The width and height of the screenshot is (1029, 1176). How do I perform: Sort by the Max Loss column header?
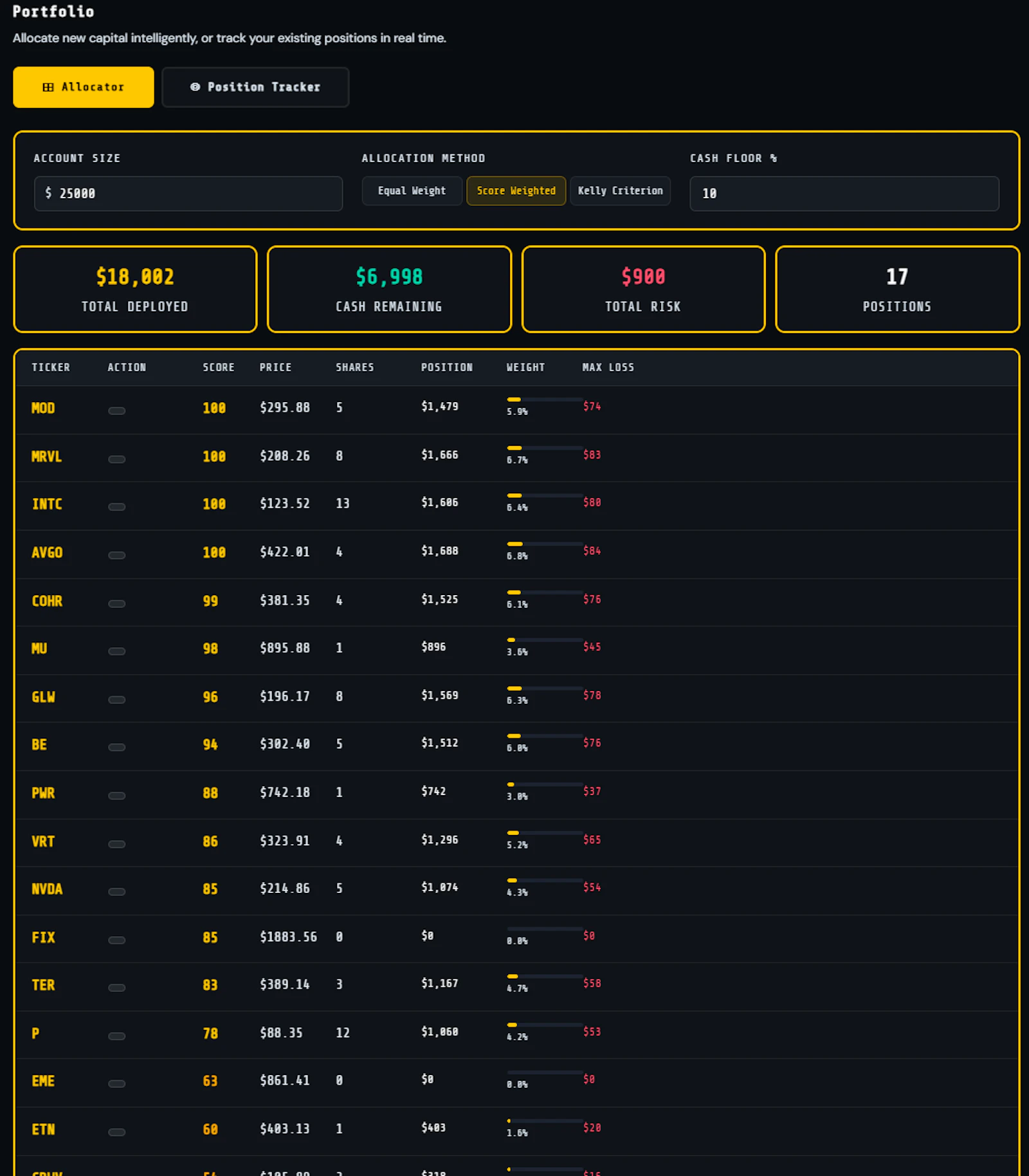[608, 367]
